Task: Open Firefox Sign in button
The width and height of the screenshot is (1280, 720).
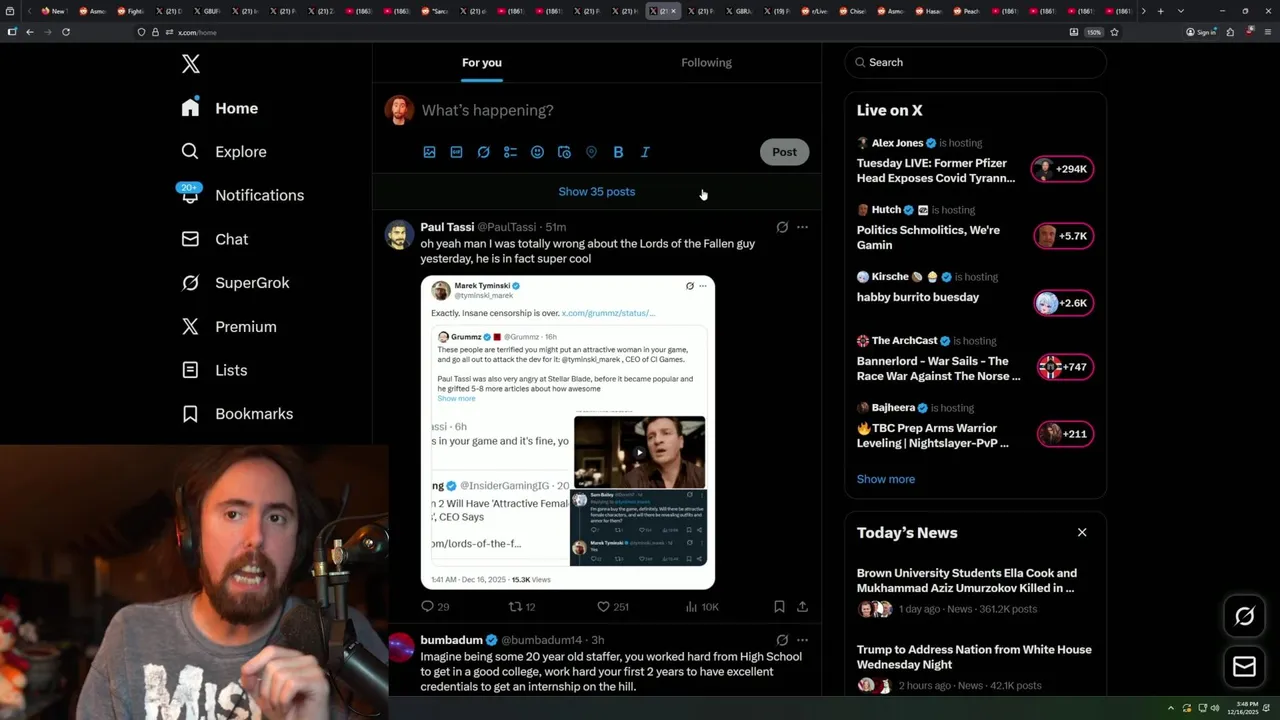Action: pyautogui.click(x=1201, y=32)
